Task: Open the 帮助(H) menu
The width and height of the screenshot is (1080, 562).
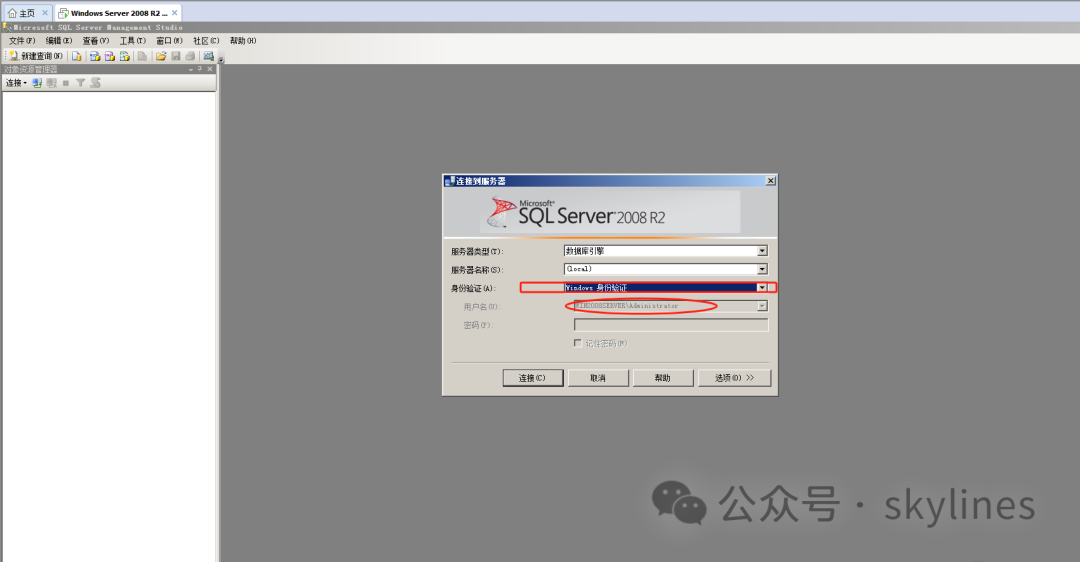Action: pyautogui.click(x=243, y=41)
